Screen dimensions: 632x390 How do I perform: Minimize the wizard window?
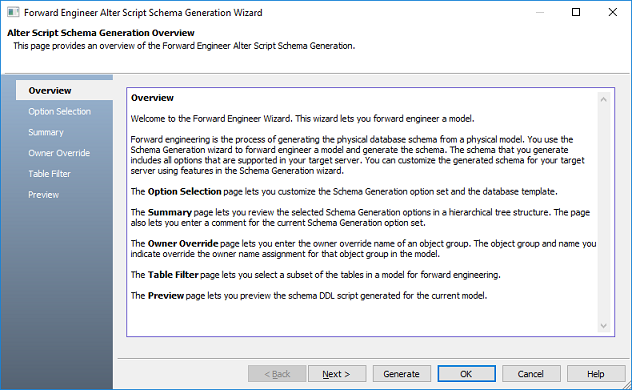[540, 12]
